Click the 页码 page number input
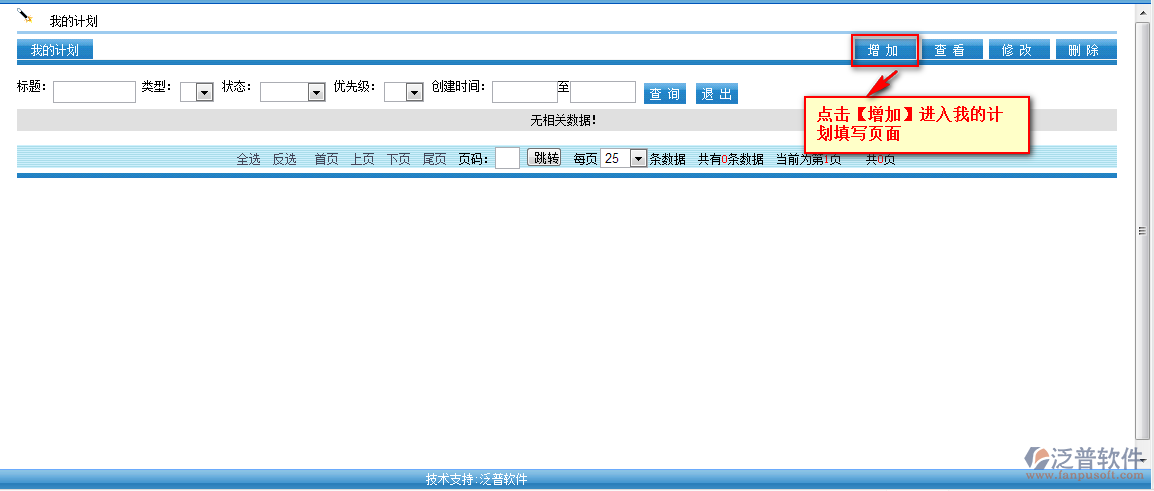Viewport: 1154px width, 491px height. 507,158
